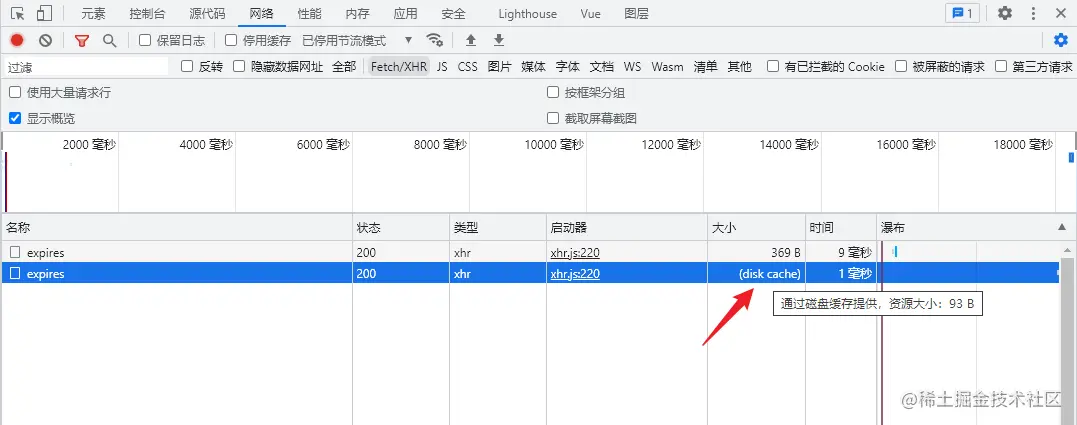Sort by the 名称 name column header
Image resolution: width=1077 pixels, height=425 pixels.
[177, 227]
